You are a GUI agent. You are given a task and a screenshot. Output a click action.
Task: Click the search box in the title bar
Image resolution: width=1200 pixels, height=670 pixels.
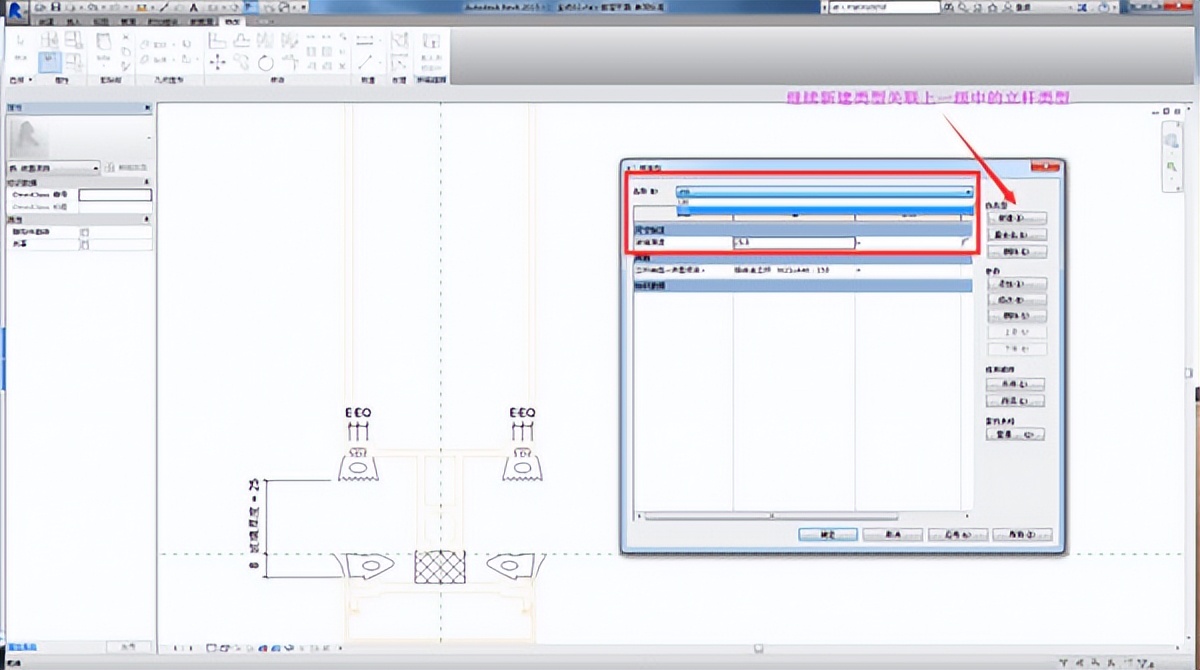click(883, 7)
